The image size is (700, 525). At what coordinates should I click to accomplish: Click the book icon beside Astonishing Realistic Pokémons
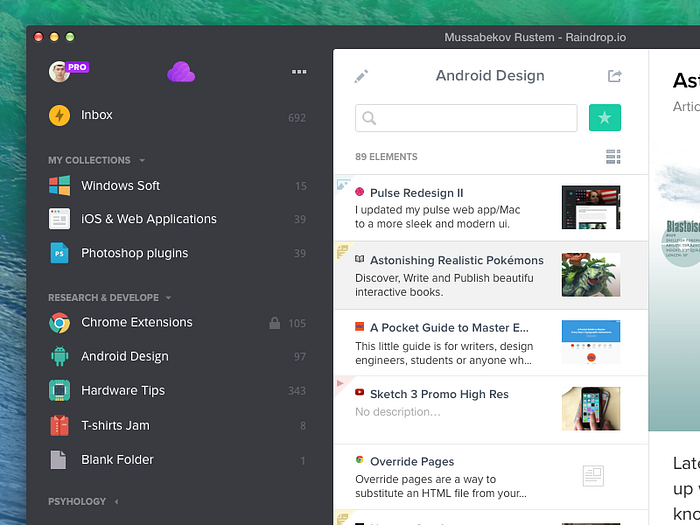359,259
